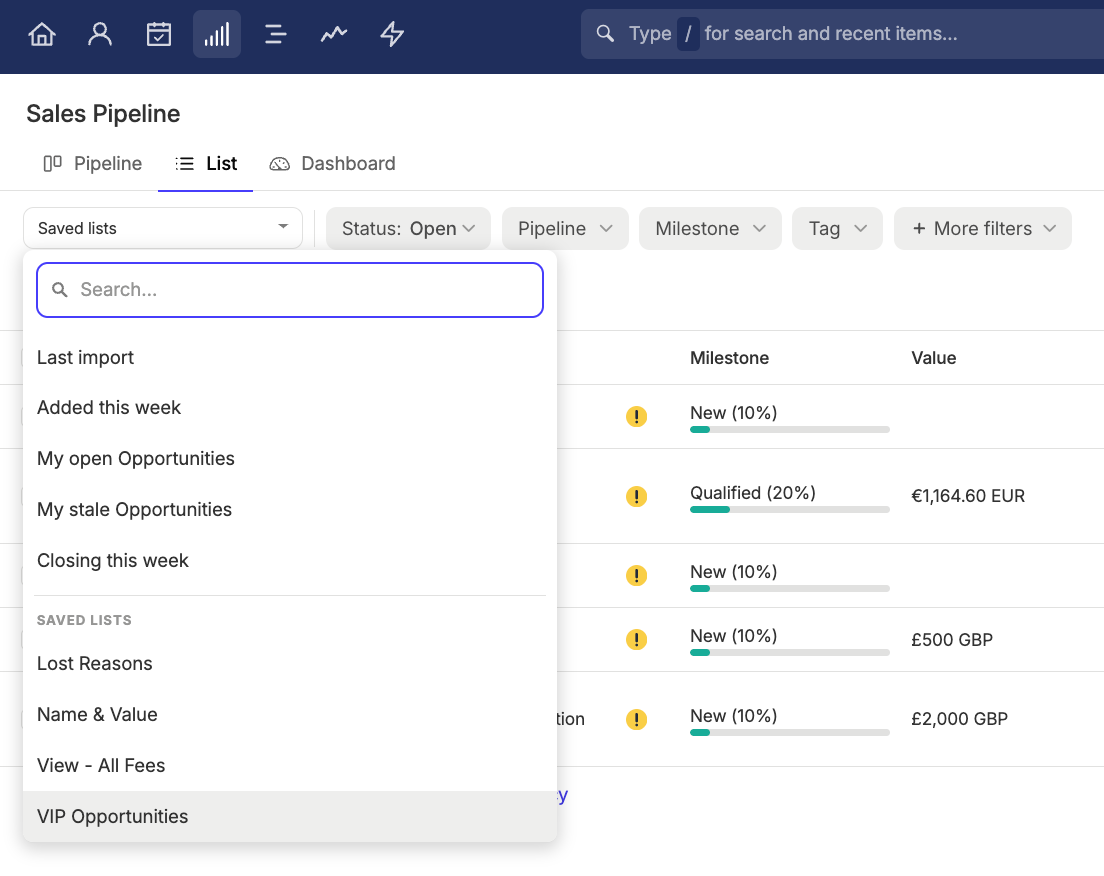This screenshot has width=1104, height=876.
Task: Switch to the Pipeline view tab
Action: (x=92, y=163)
